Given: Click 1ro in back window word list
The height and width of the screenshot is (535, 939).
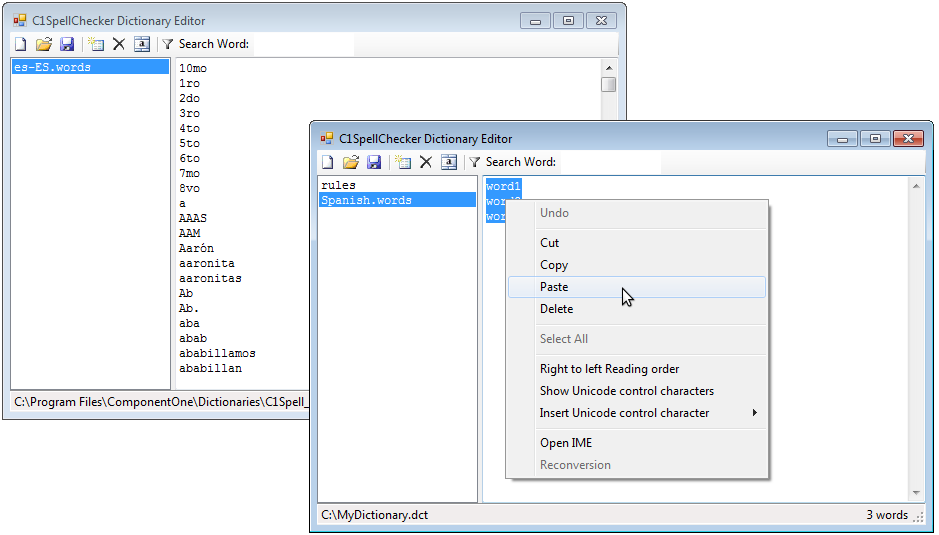Looking at the screenshot, I should click(189, 83).
